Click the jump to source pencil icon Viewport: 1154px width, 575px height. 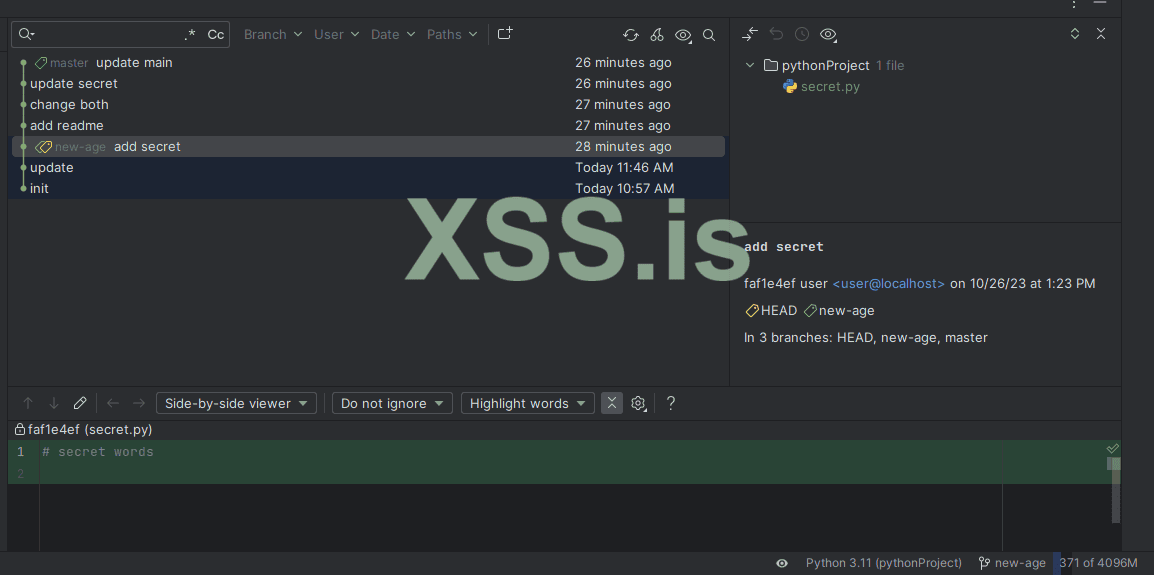(x=80, y=403)
